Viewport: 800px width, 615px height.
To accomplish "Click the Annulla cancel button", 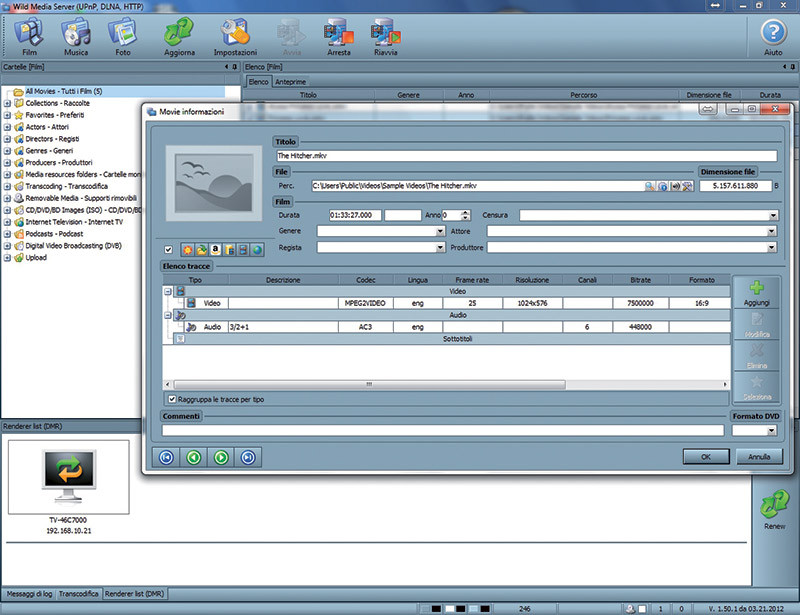I will click(x=759, y=457).
